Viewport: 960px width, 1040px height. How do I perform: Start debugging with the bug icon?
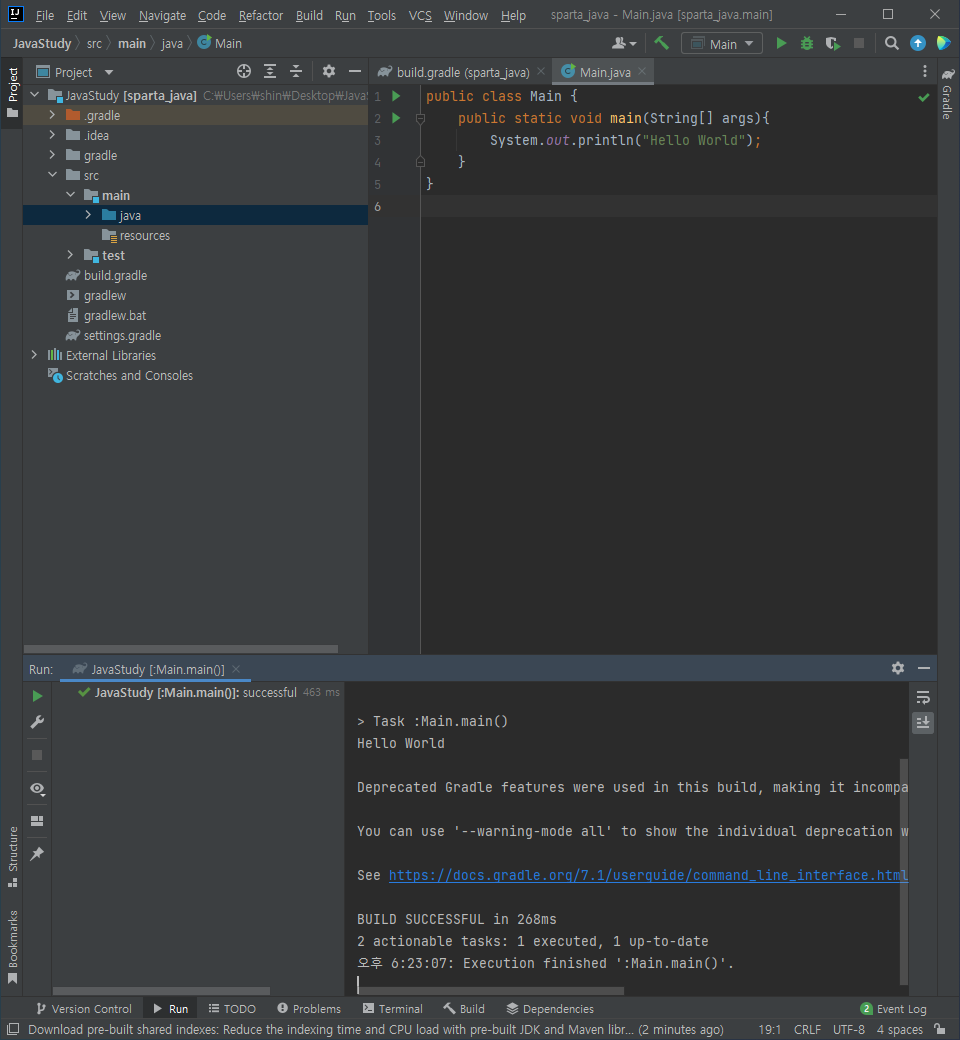pos(807,43)
